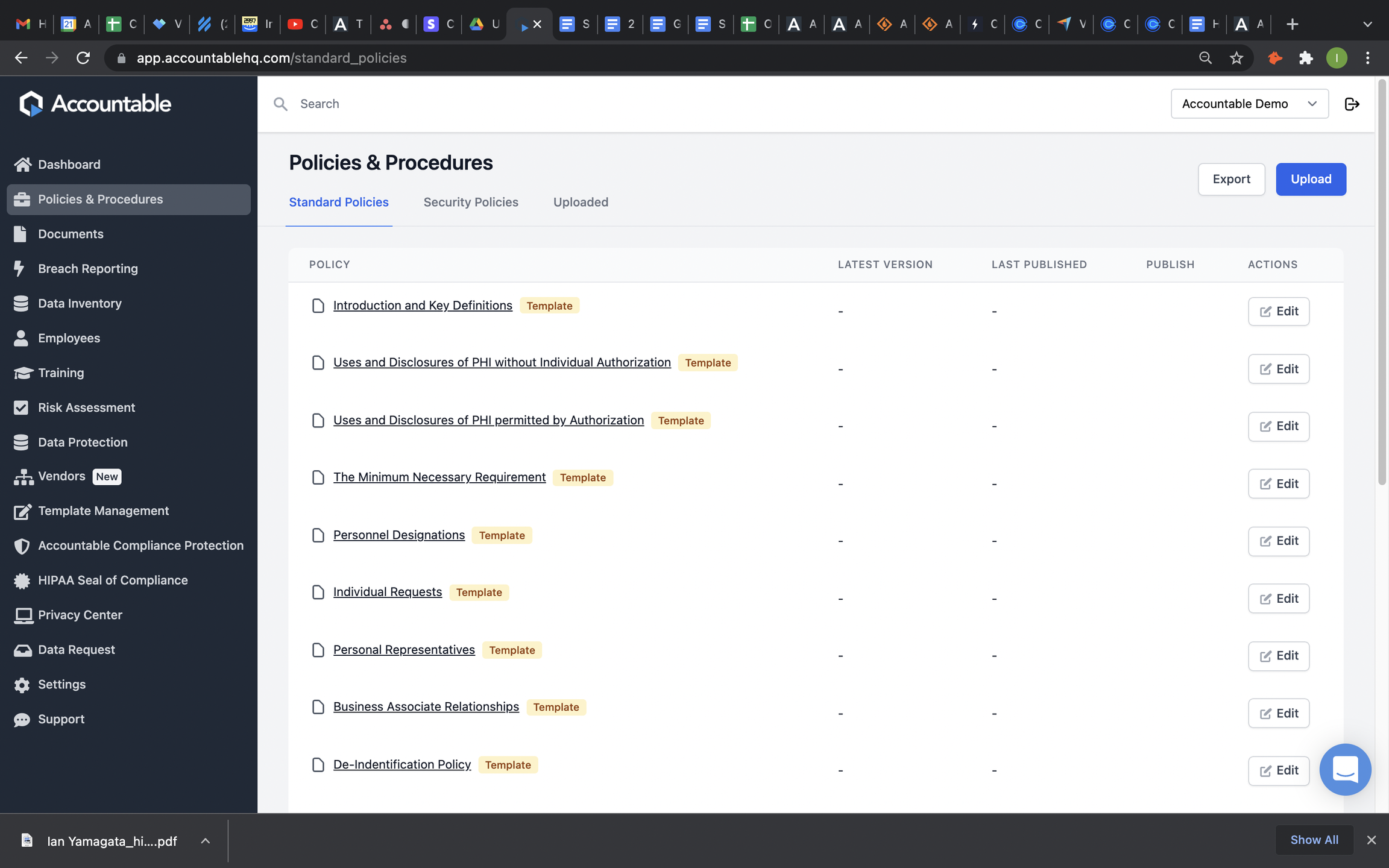Open the Accountable Demo organization dropdown
This screenshot has height=868, width=1389.
point(1250,104)
